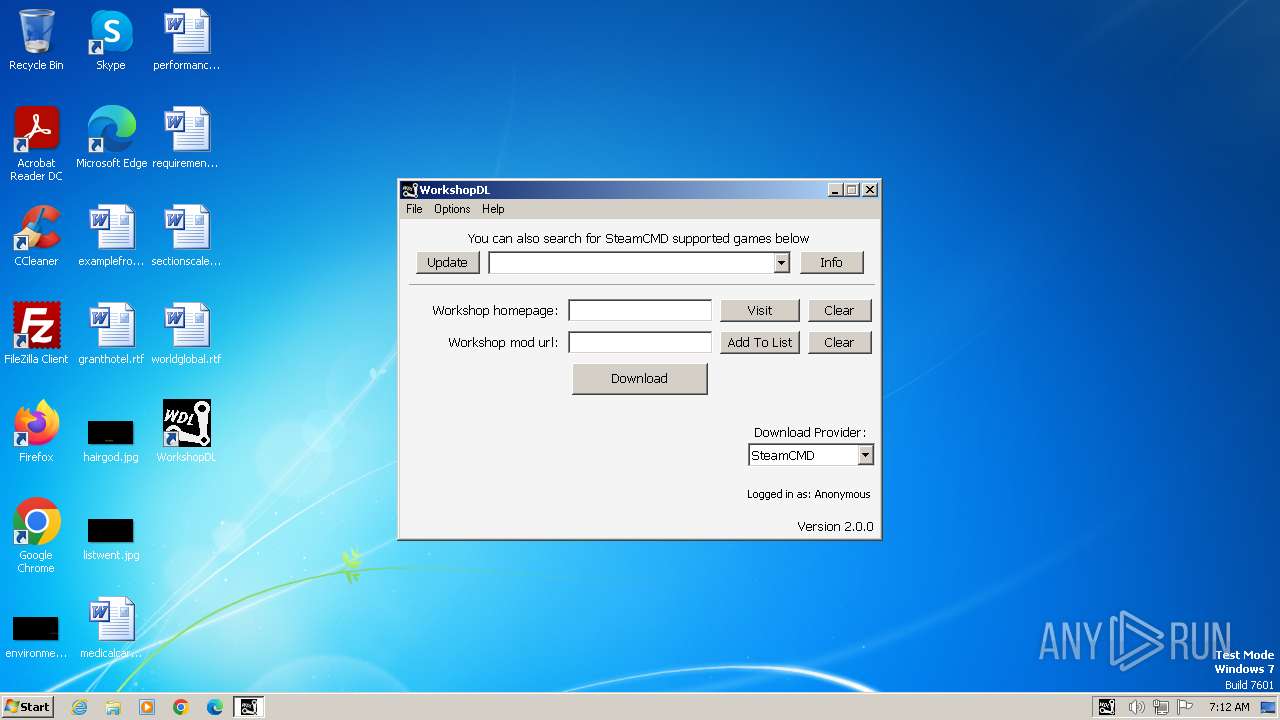Click the Info button
Screen dimensions: 1280x720
point(831,262)
